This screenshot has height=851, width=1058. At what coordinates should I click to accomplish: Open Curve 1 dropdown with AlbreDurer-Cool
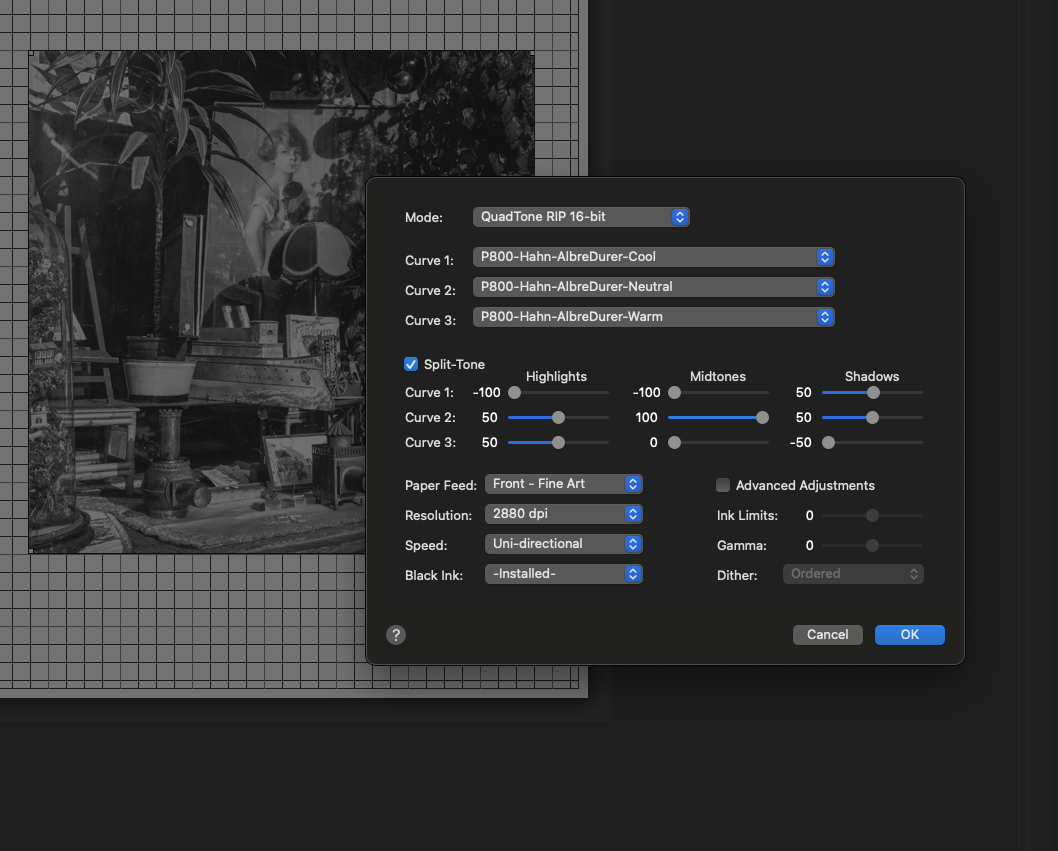click(653, 257)
